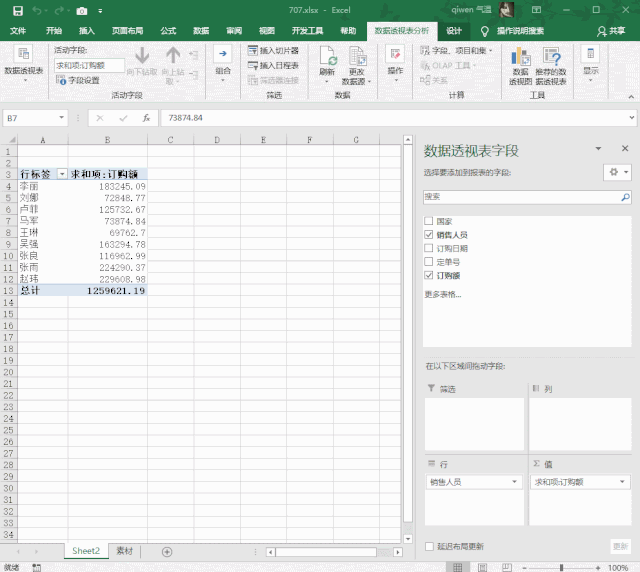Click the 共享 (Share) button

coord(611,31)
